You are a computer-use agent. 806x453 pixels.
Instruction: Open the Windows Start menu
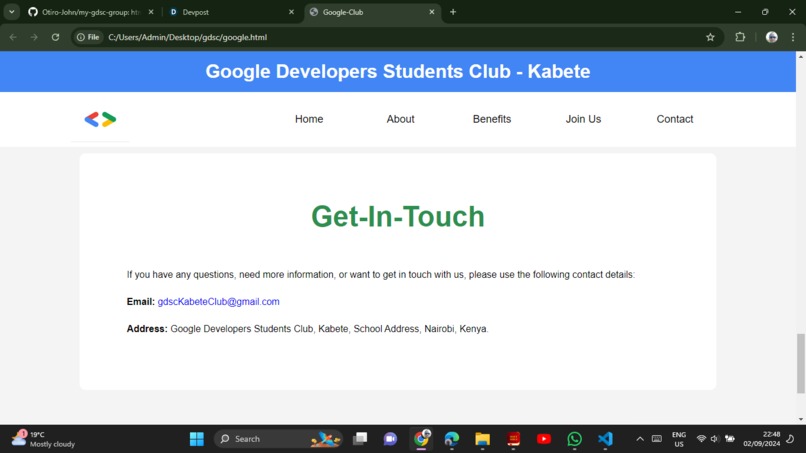click(197, 439)
